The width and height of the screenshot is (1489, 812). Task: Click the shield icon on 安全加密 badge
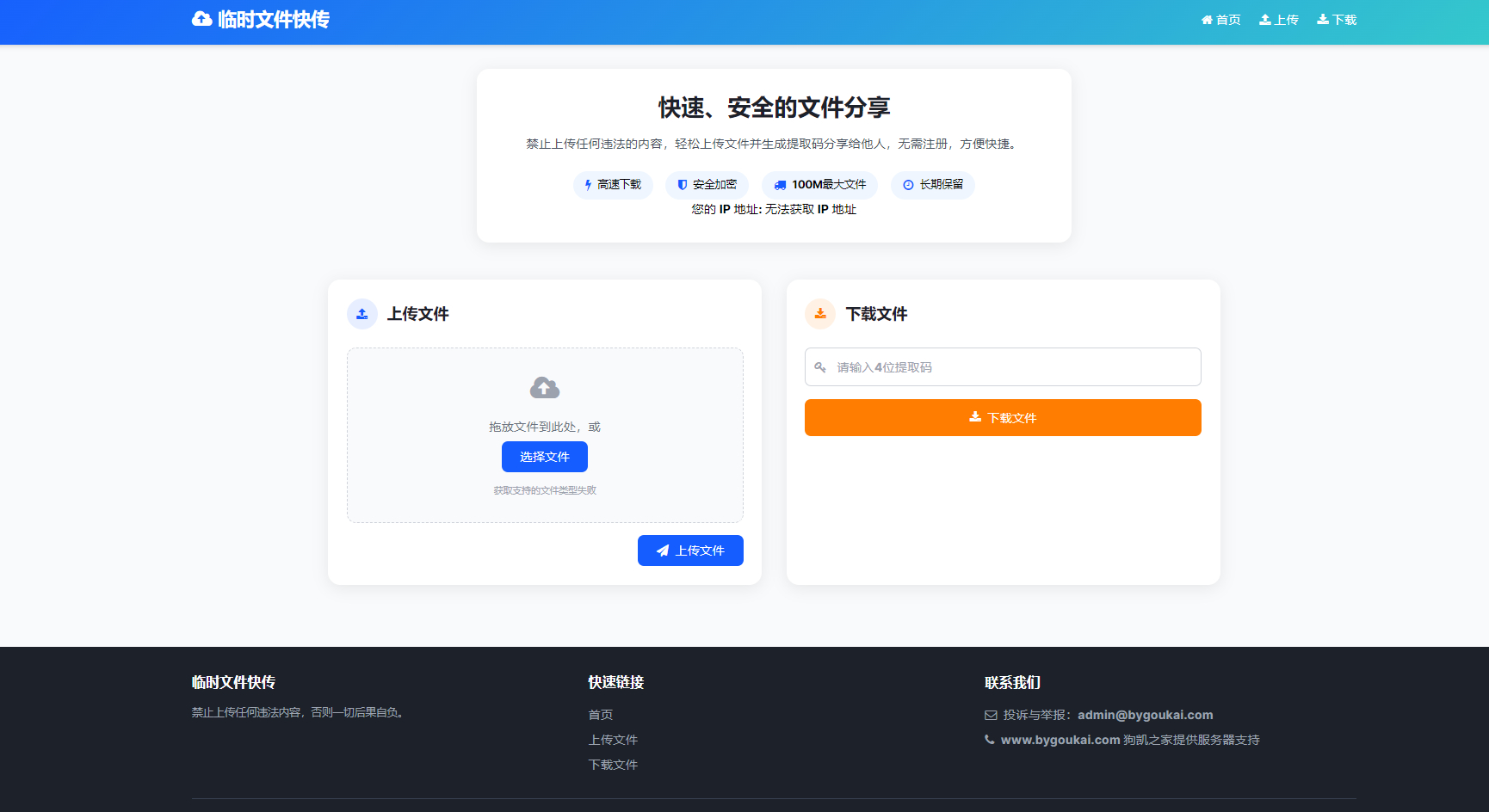683,185
